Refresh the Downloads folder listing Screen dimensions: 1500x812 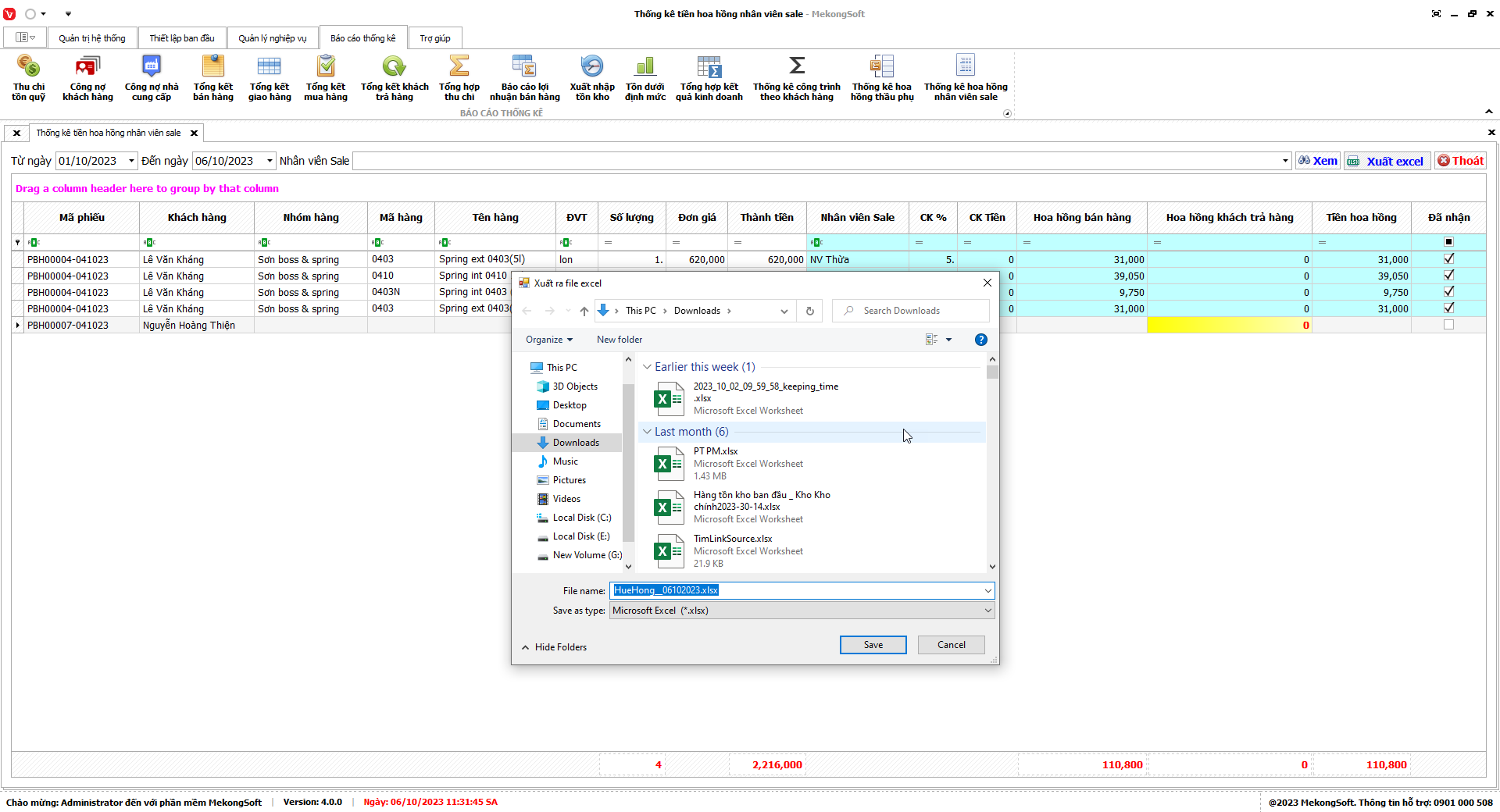810,311
